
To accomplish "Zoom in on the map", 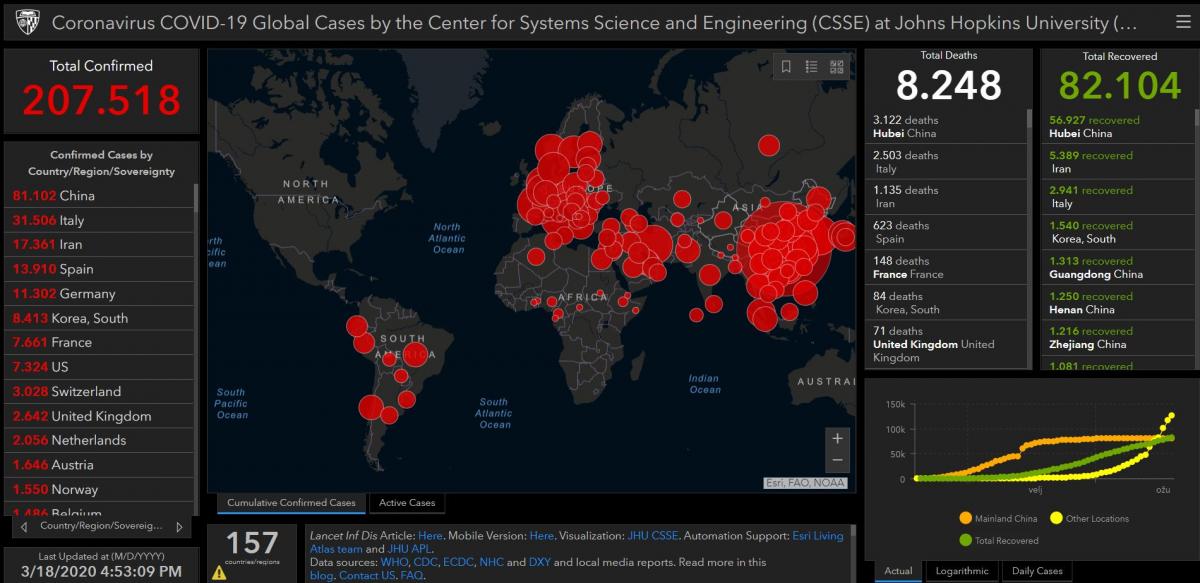I will pos(837,438).
